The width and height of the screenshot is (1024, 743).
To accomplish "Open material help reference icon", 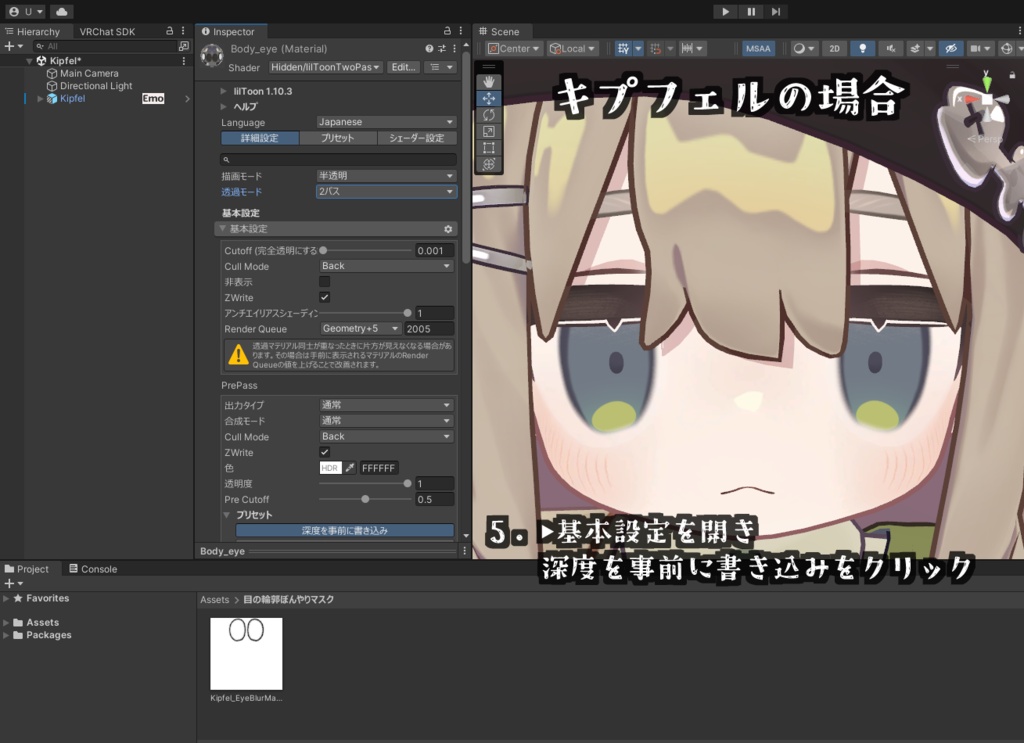I will point(429,48).
